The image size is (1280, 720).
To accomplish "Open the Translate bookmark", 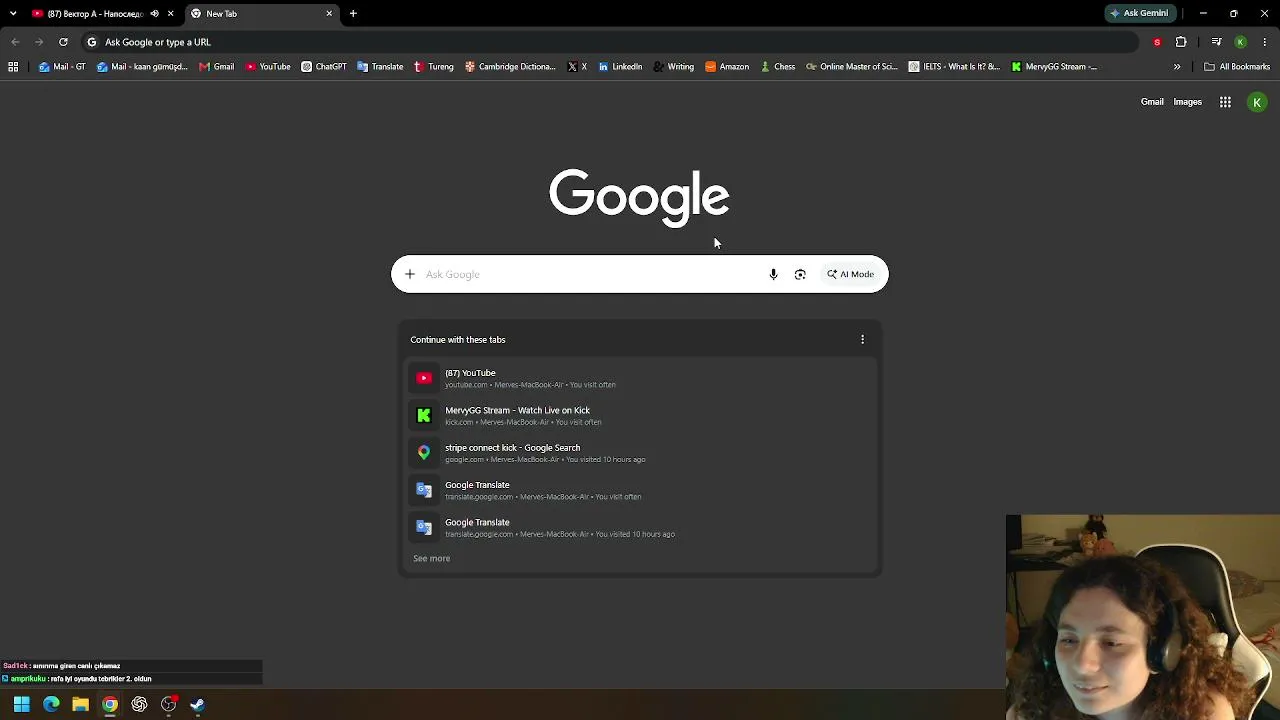I will pyautogui.click(x=380, y=67).
